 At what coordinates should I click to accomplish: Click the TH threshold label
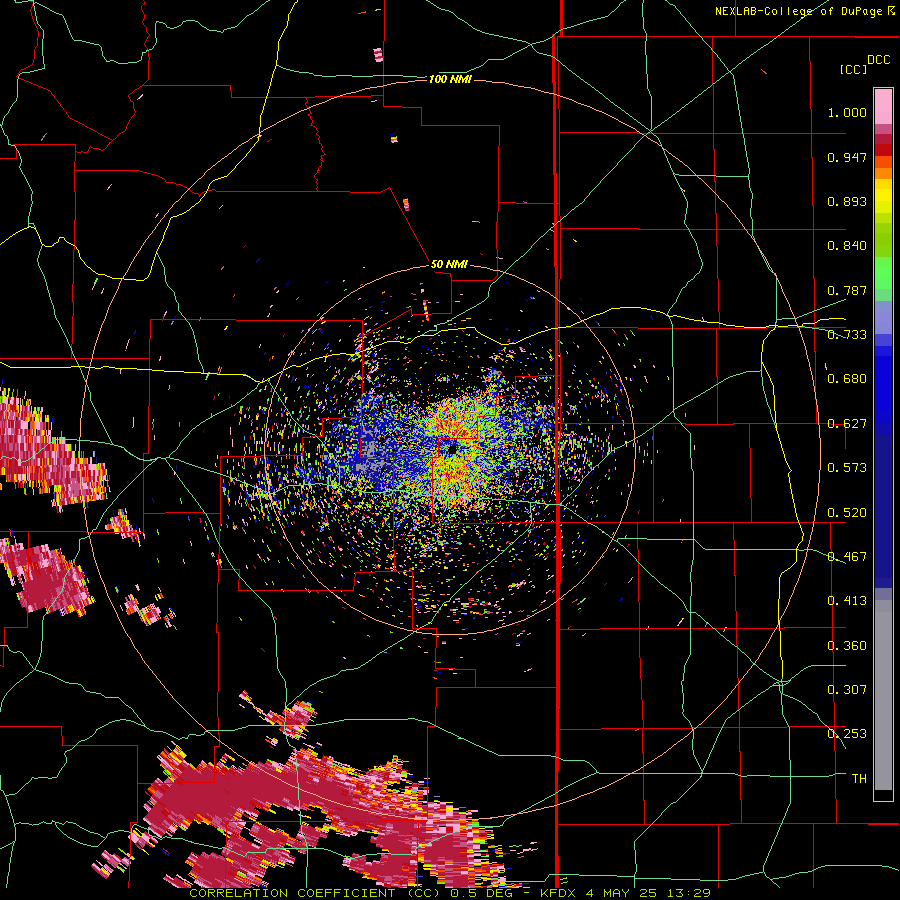[x=859, y=779]
